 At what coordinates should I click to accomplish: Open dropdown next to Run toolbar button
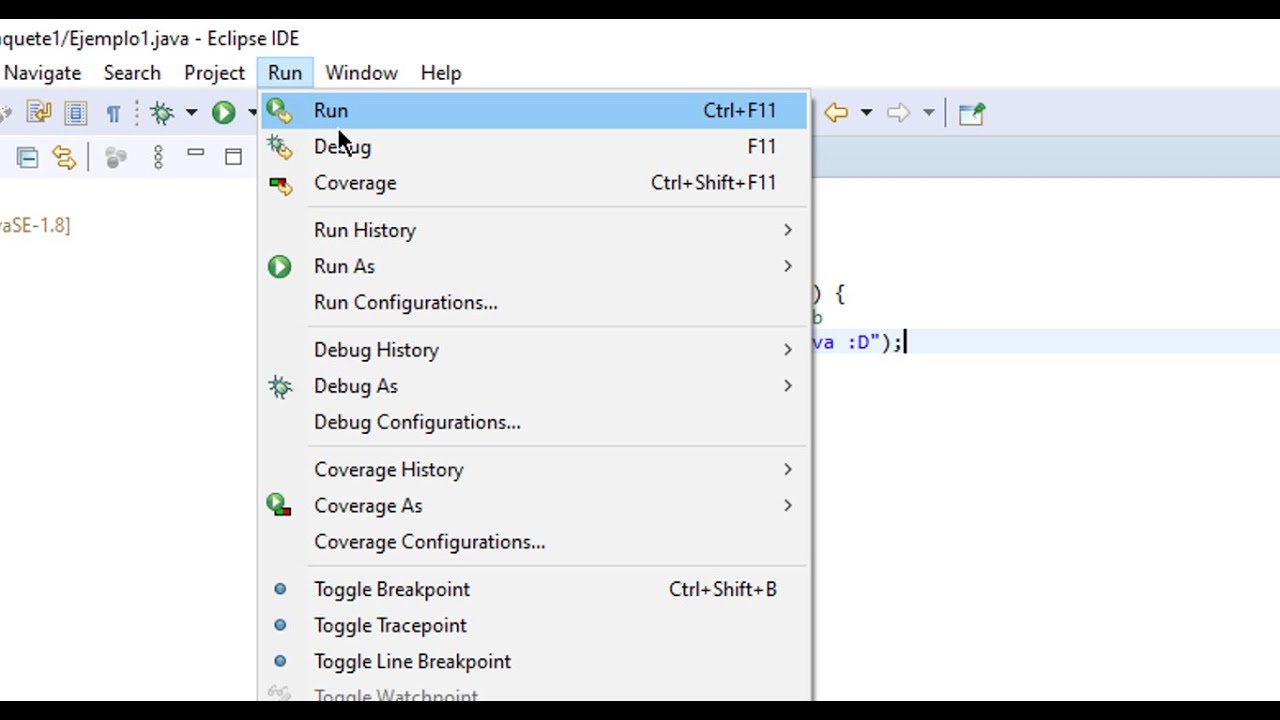(252, 113)
